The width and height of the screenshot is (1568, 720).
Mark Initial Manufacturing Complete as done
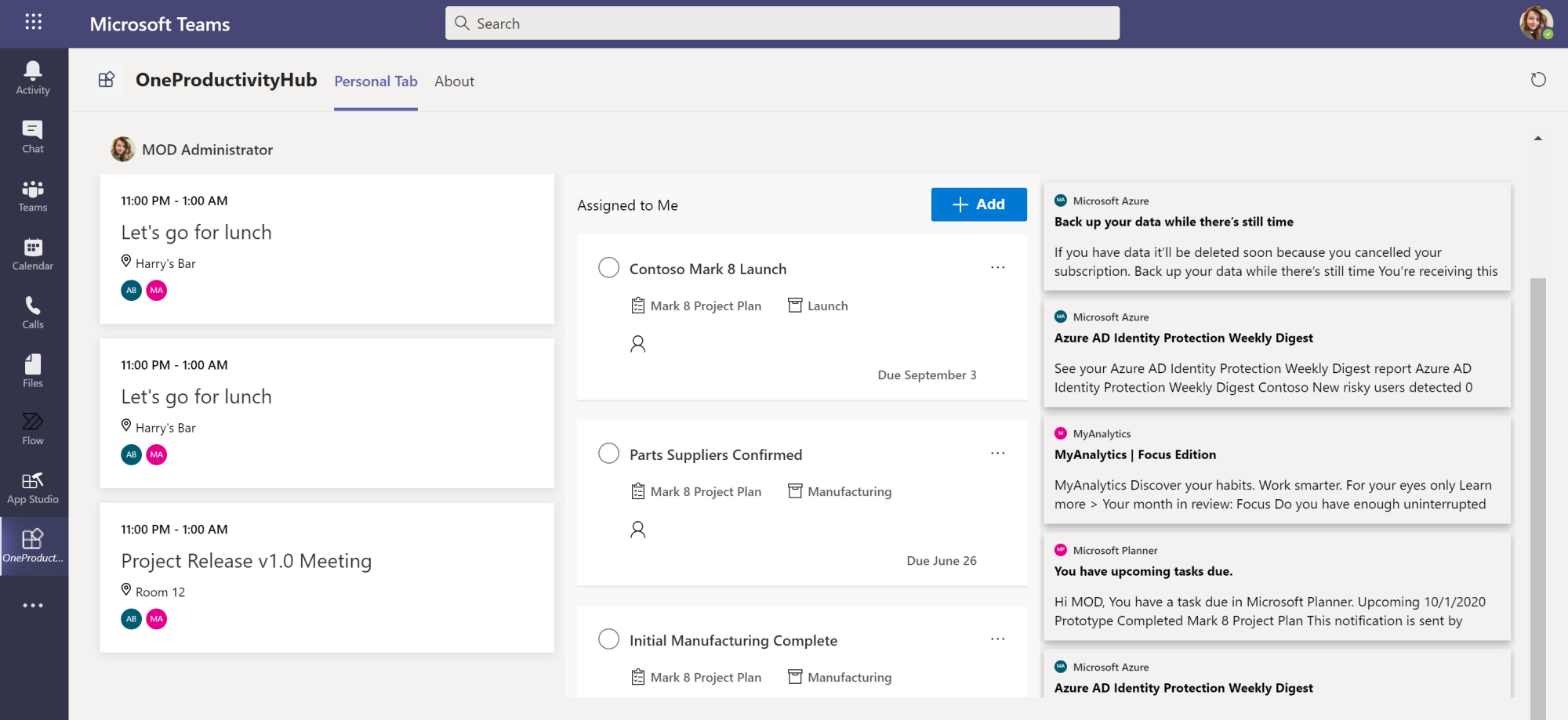tap(609, 639)
